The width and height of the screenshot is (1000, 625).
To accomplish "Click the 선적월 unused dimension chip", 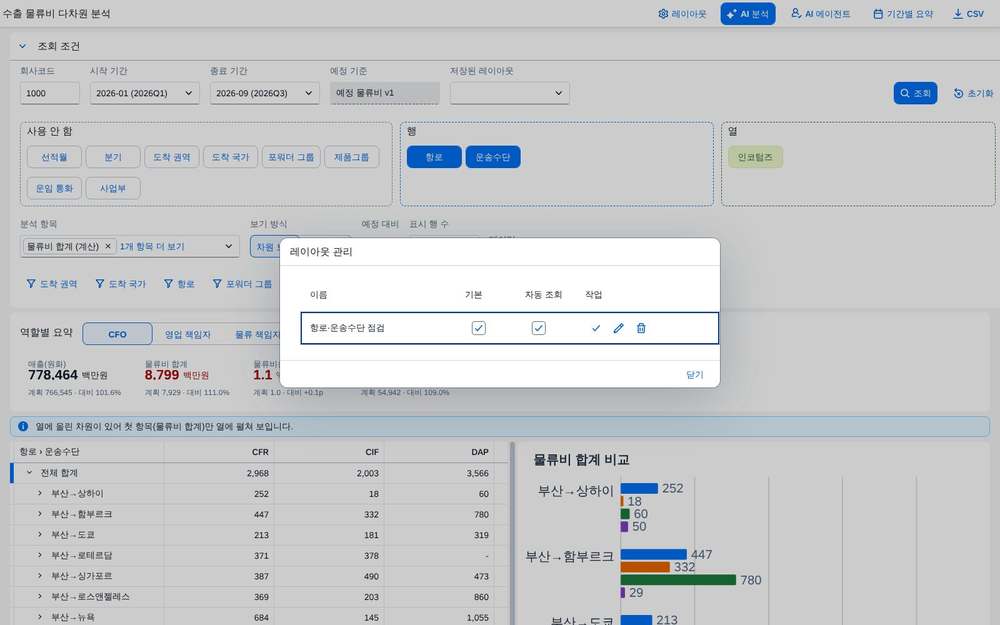I will click(54, 157).
